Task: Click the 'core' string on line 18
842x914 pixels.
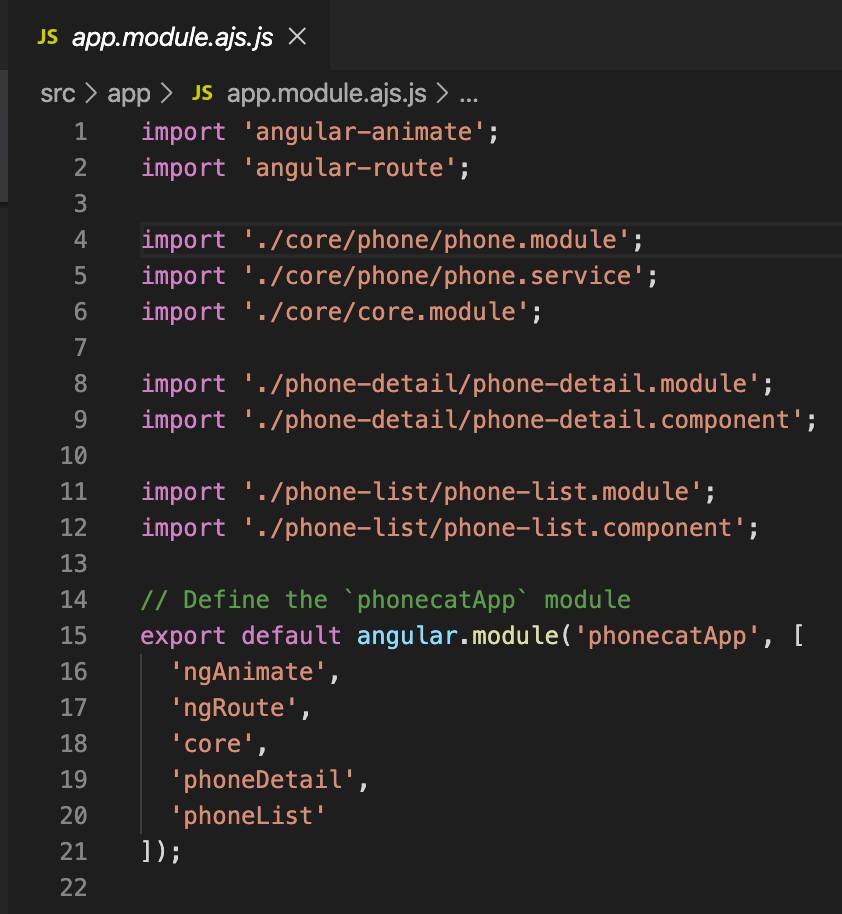Action: [212, 744]
